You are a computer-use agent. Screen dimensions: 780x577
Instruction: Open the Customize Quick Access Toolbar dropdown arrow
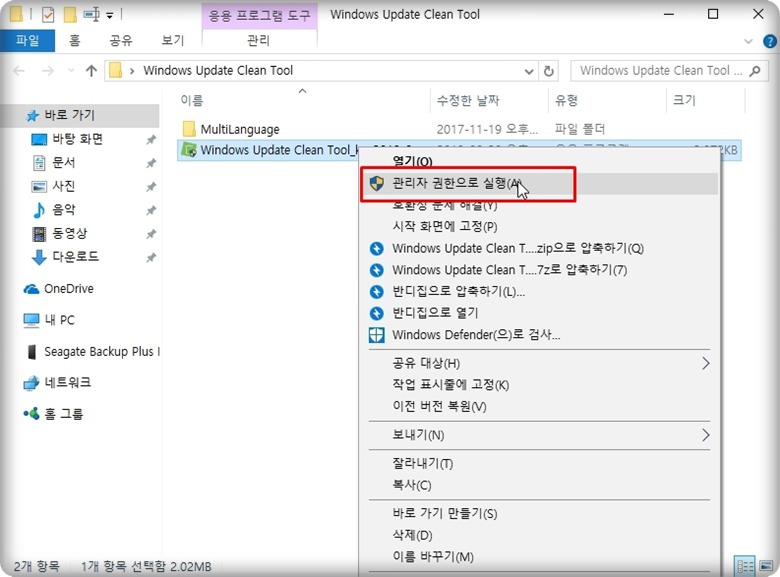point(110,16)
